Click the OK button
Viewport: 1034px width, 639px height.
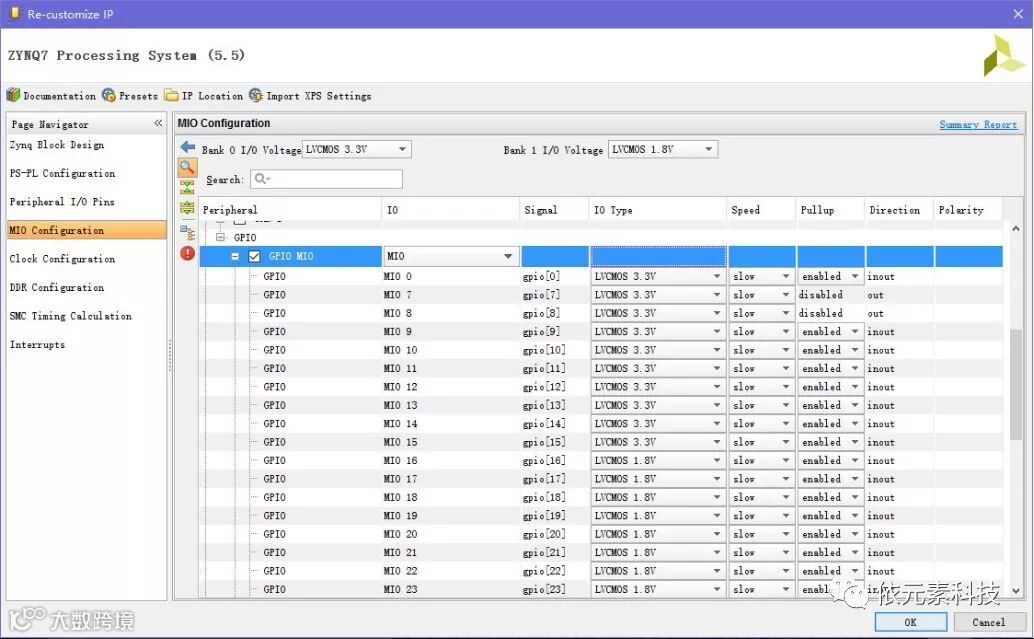[x=911, y=622]
